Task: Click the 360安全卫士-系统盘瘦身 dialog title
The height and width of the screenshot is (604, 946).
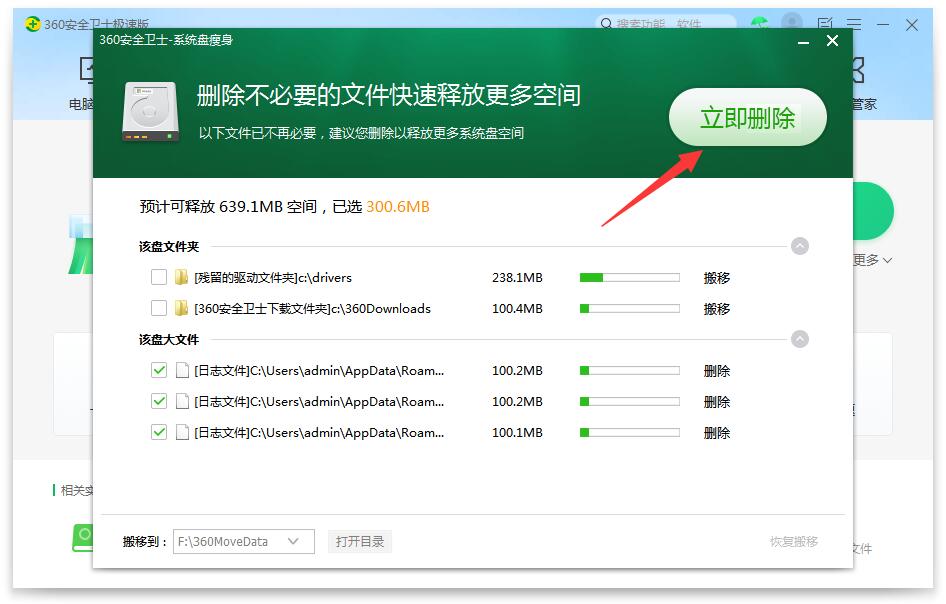Action: pyautogui.click(x=166, y=40)
